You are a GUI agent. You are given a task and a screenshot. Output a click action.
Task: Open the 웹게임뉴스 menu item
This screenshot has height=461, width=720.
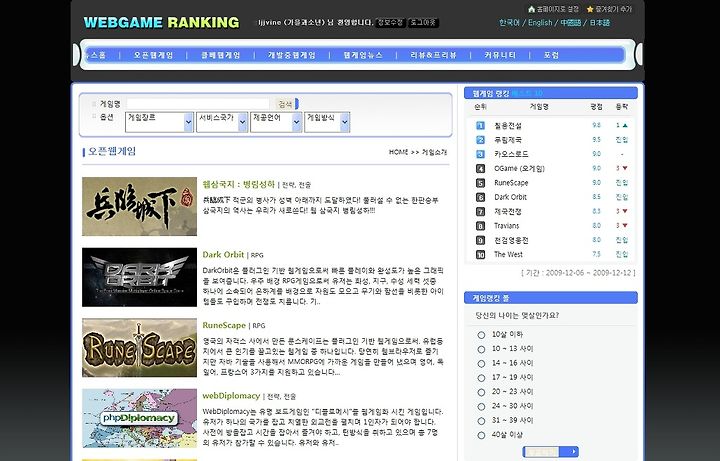[363, 55]
